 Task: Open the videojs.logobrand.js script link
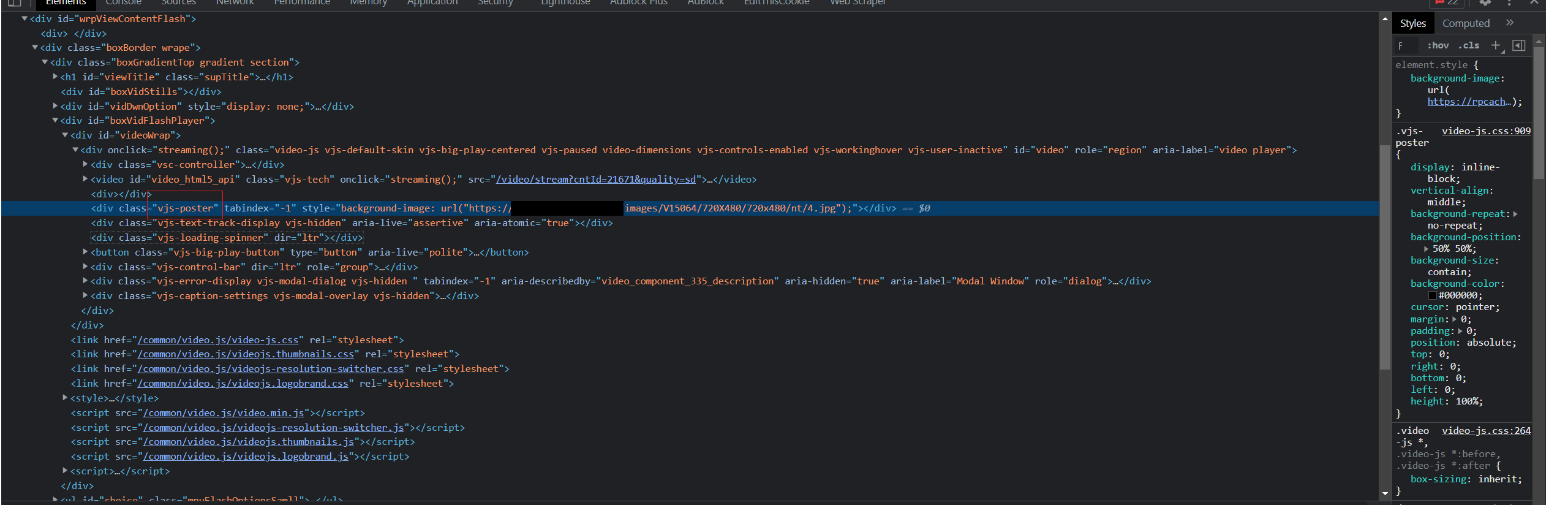246,457
